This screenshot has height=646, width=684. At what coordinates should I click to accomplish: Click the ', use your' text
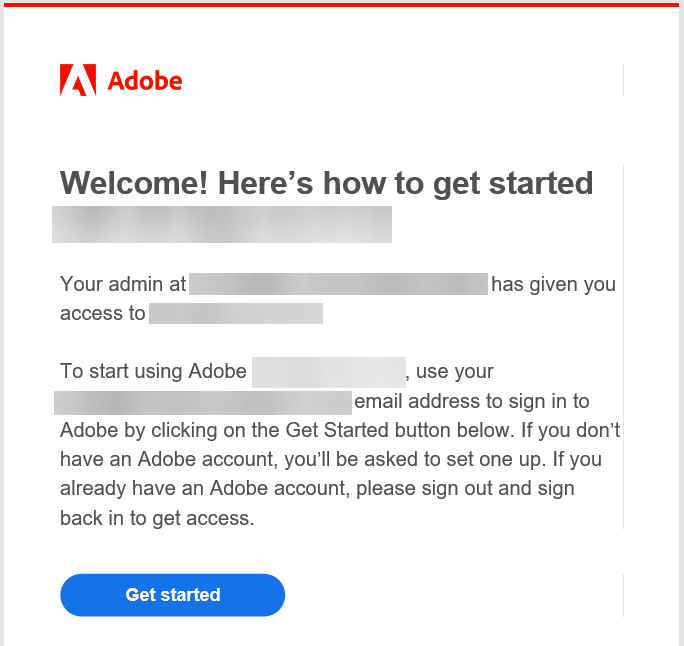[450, 372]
